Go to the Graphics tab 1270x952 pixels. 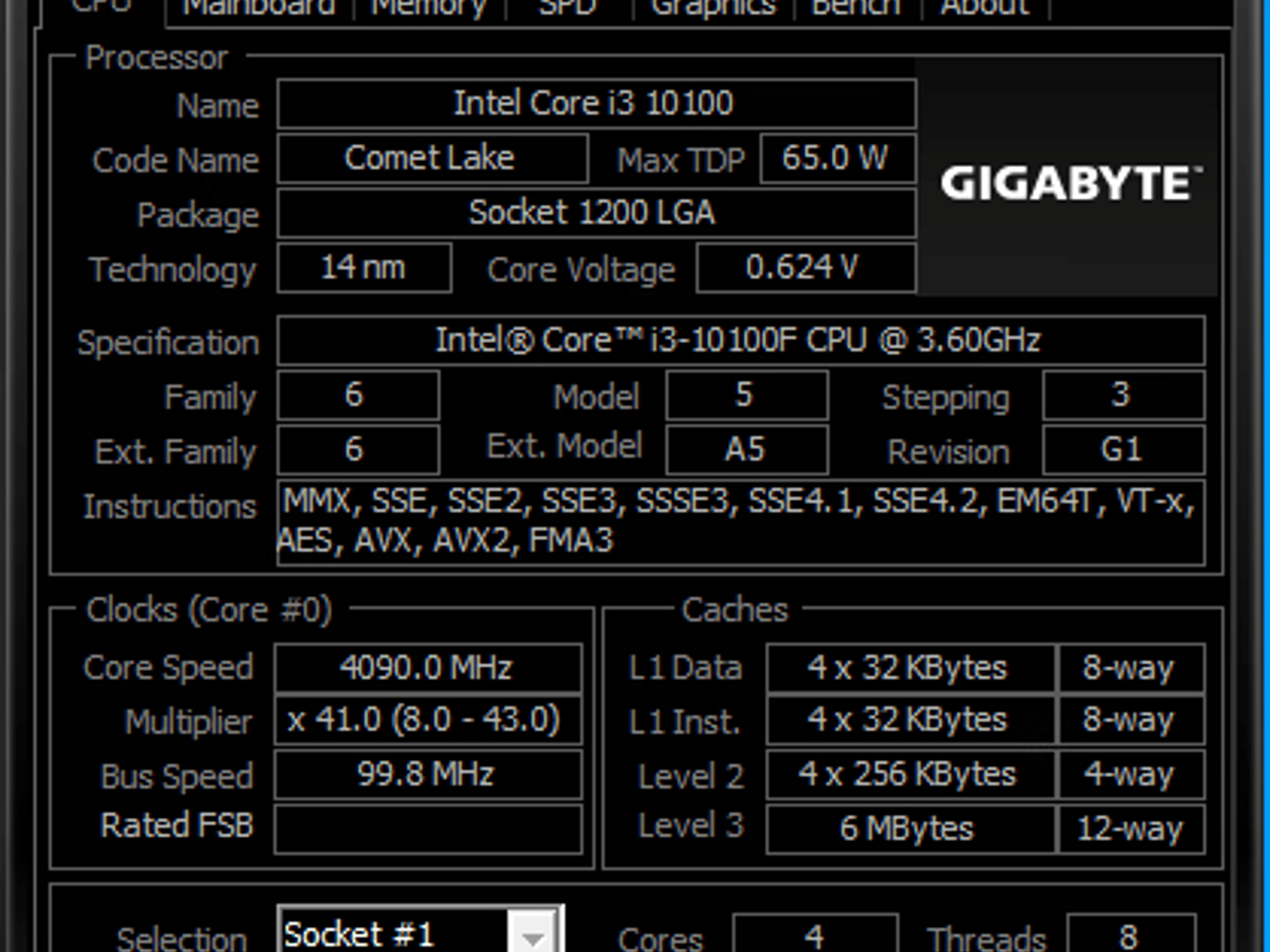[x=713, y=9]
